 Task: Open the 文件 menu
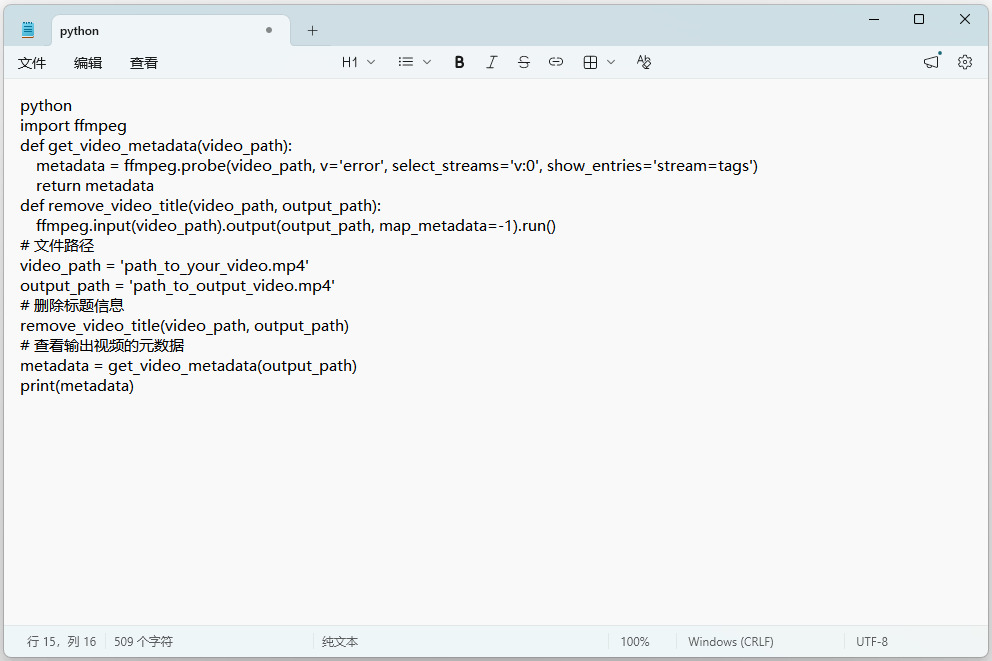tap(32, 63)
